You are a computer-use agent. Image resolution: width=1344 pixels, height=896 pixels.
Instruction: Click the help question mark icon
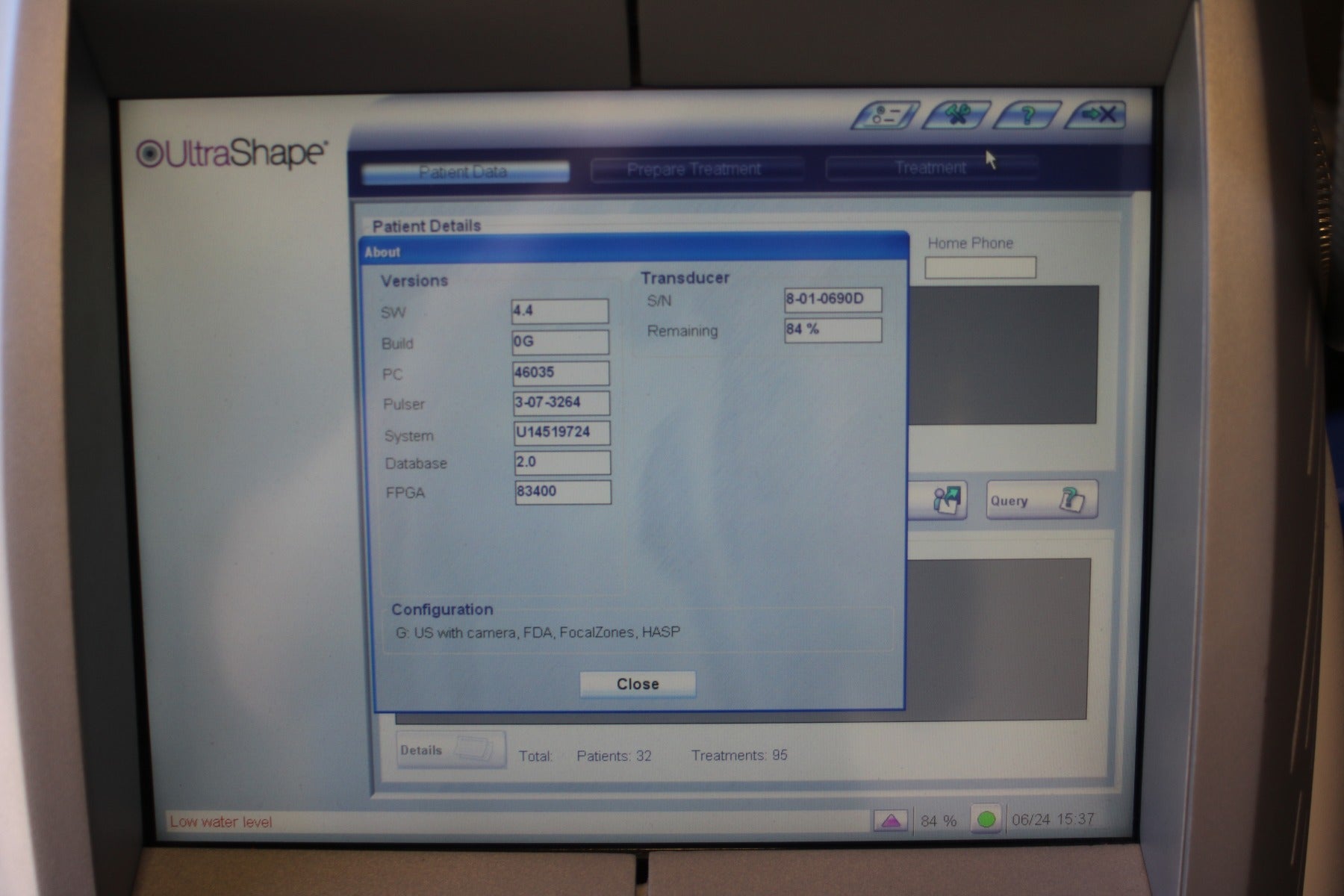(1027, 116)
